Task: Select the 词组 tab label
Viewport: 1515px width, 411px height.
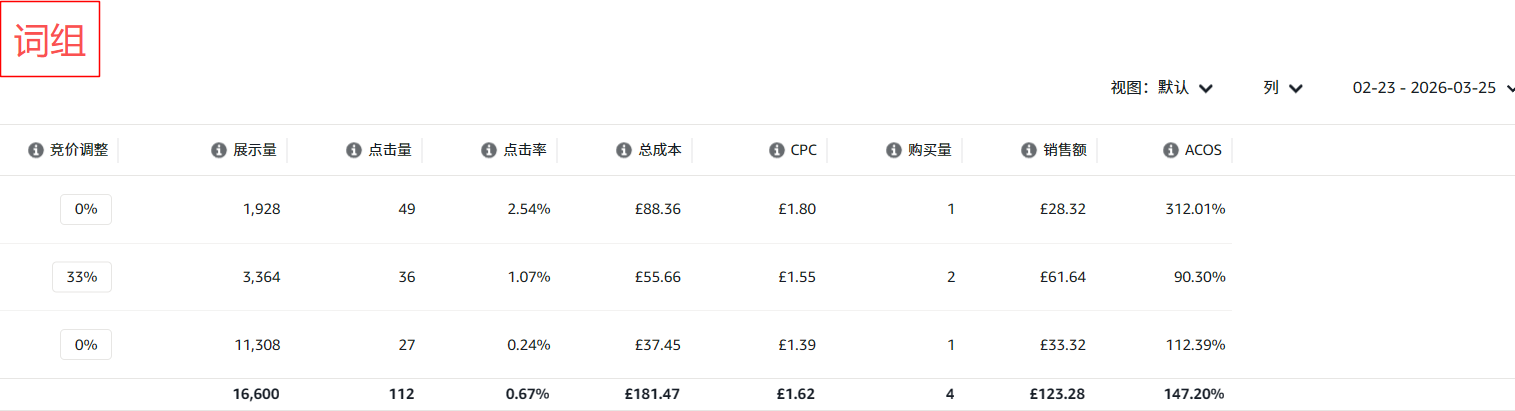Action: pyautogui.click(x=50, y=41)
